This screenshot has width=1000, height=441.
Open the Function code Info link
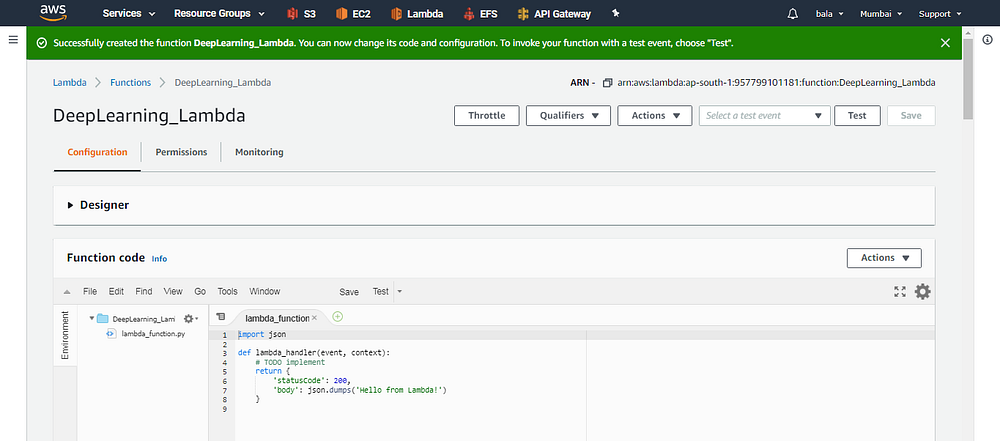pyautogui.click(x=159, y=258)
